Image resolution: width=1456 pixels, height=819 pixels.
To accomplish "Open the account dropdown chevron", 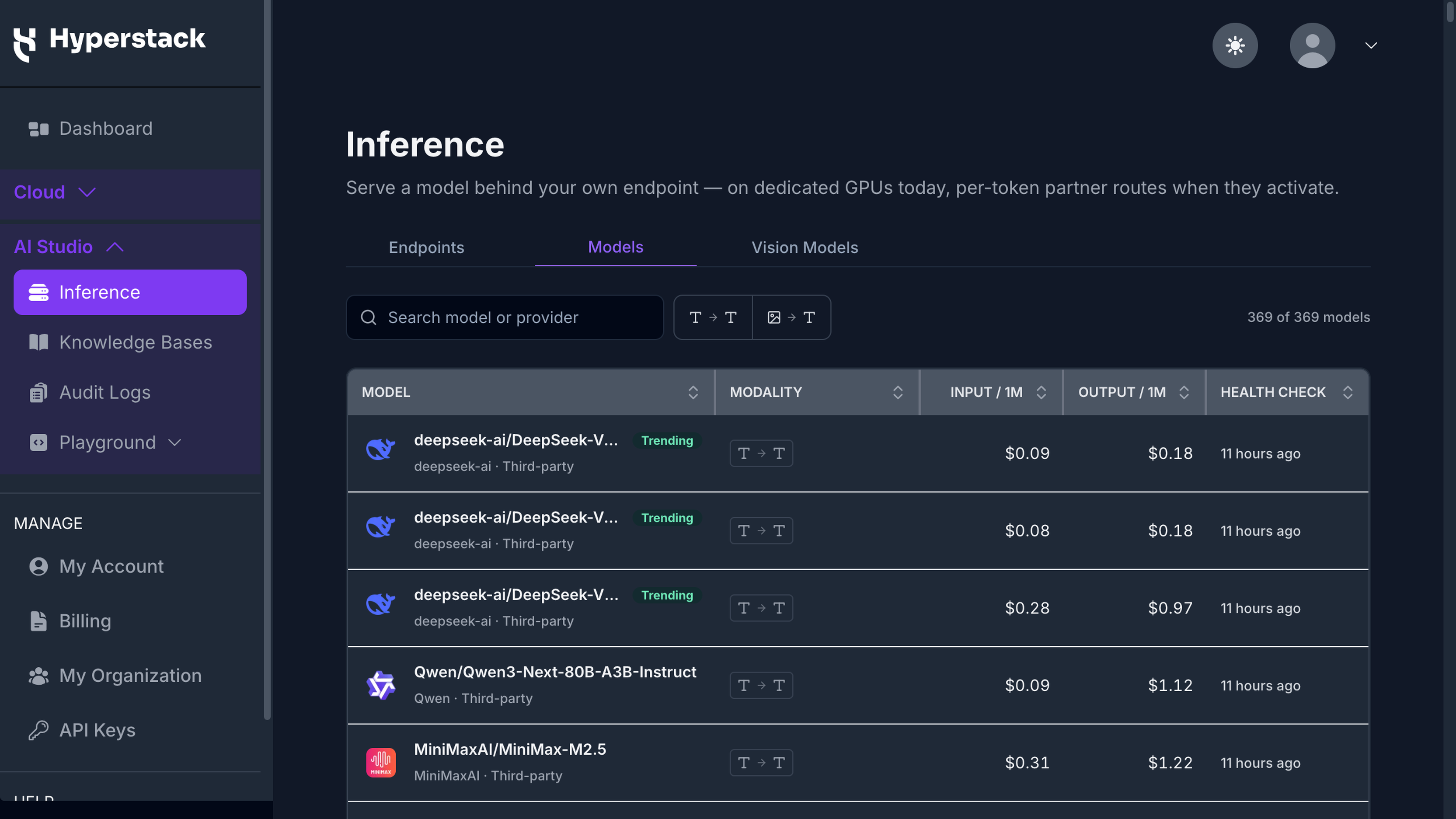I will 1371,45.
